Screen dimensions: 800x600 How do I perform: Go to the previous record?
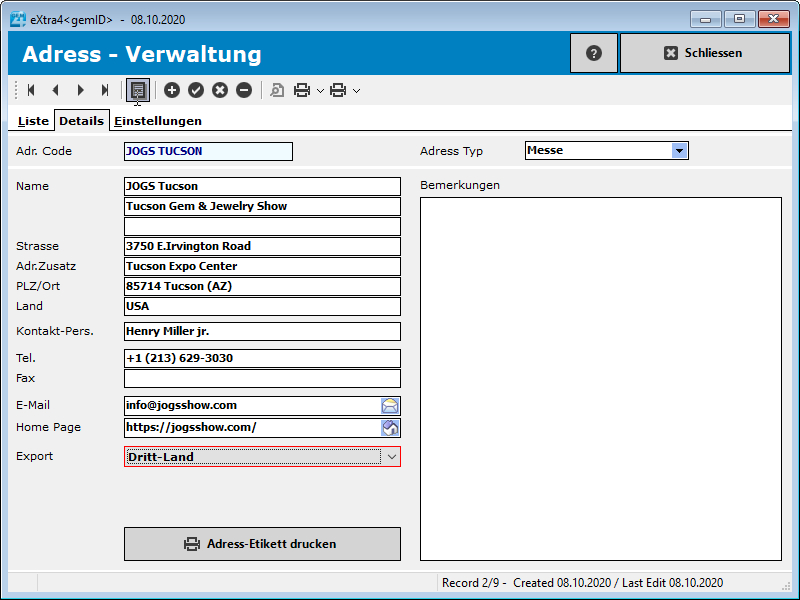(x=55, y=90)
